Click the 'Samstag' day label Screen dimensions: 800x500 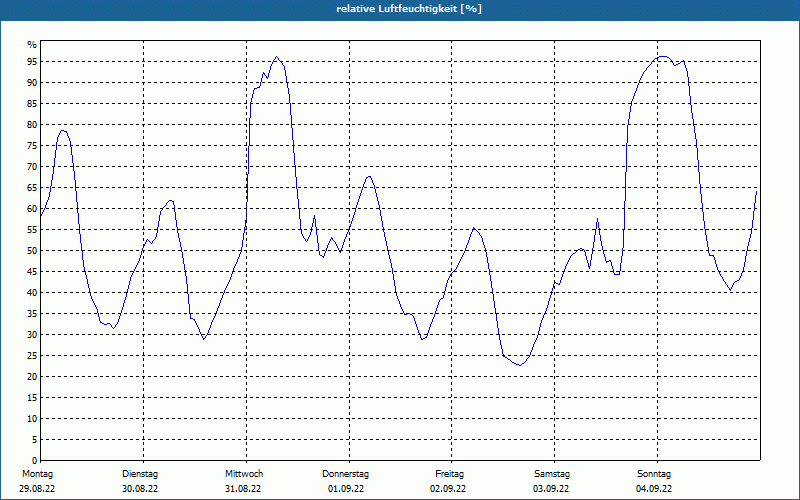[552, 474]
